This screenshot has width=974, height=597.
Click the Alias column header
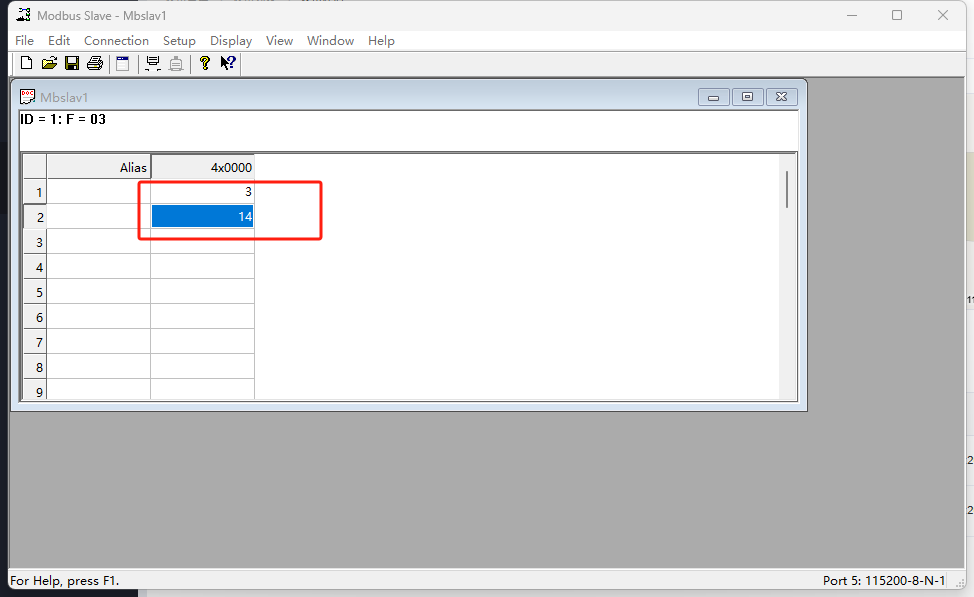pos(99,167)
